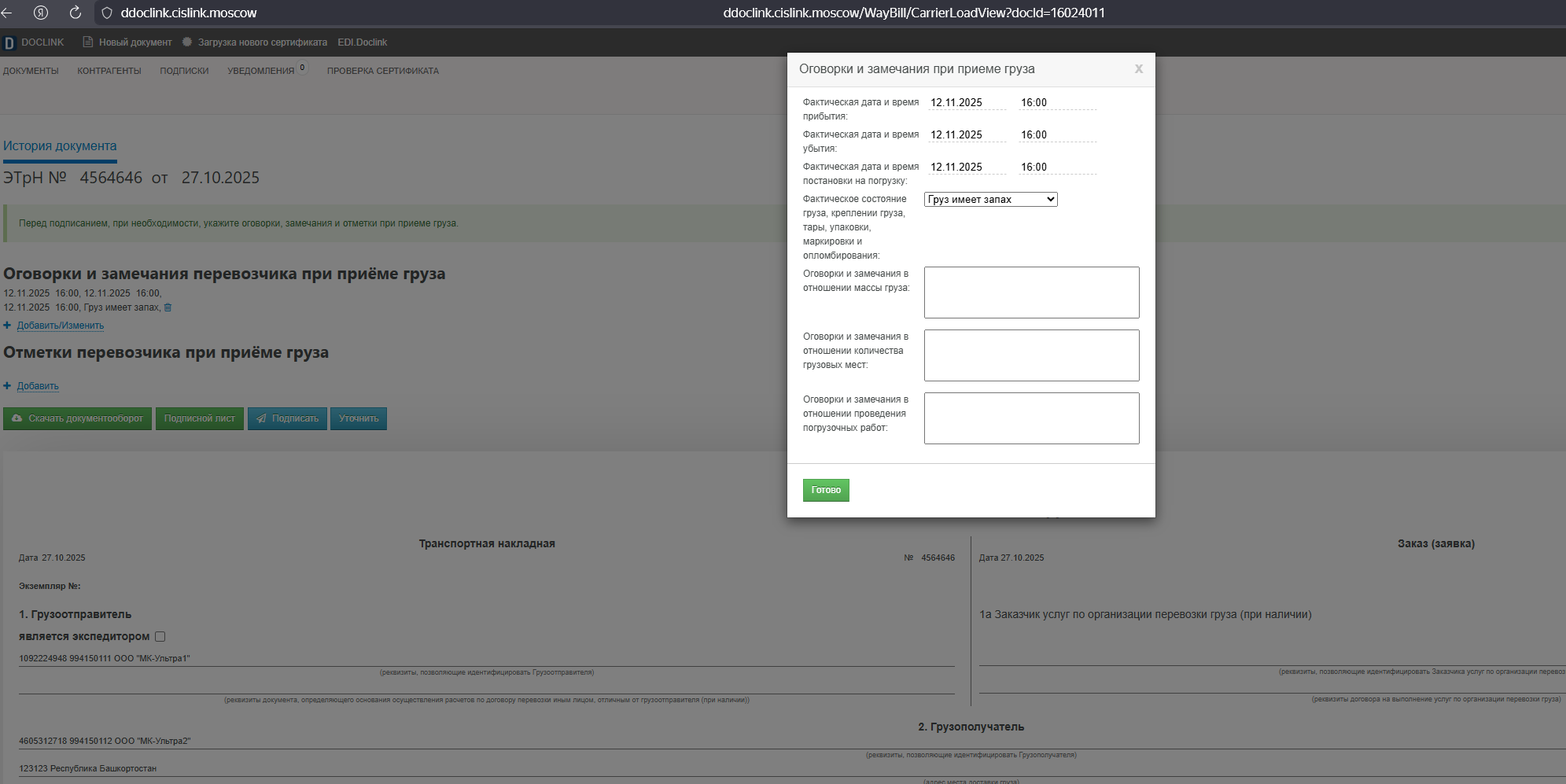Select the ПОДПИСКИ menu item
Image resolution: width=1566 pixels, height=784 pixels.
click(x=184, y=71)
